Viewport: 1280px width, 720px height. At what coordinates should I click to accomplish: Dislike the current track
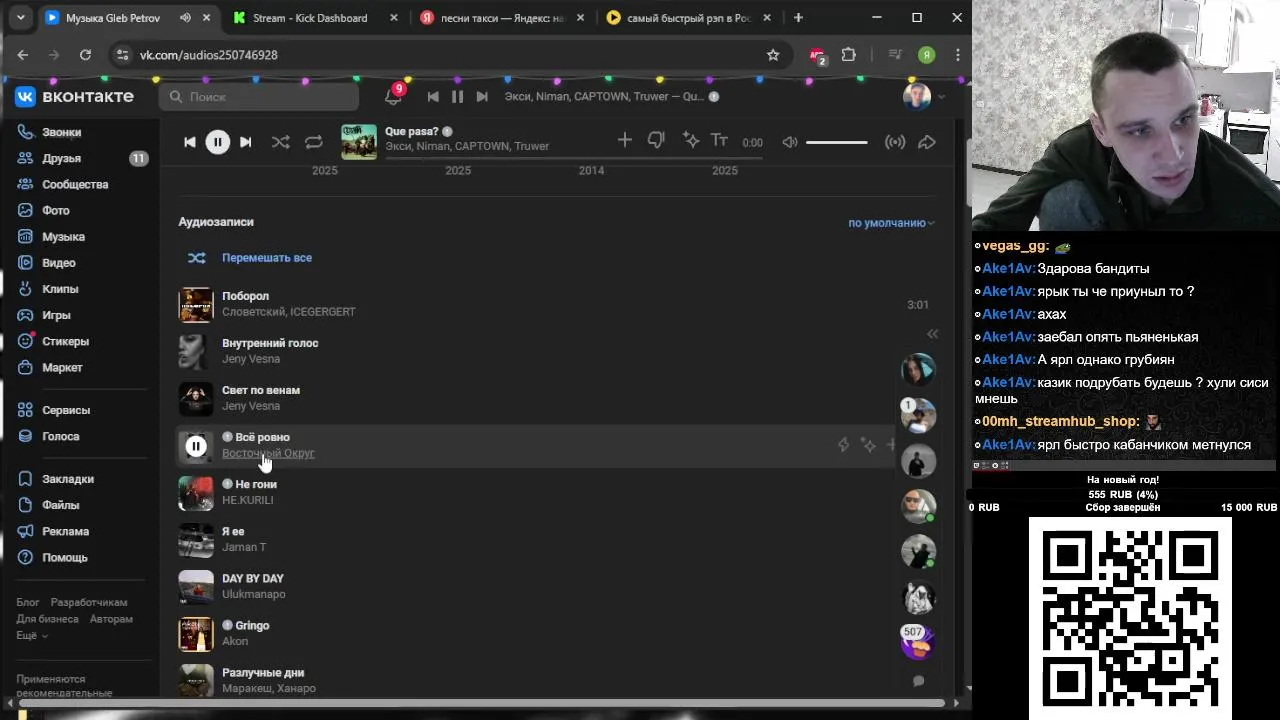(x=656, y=141)
